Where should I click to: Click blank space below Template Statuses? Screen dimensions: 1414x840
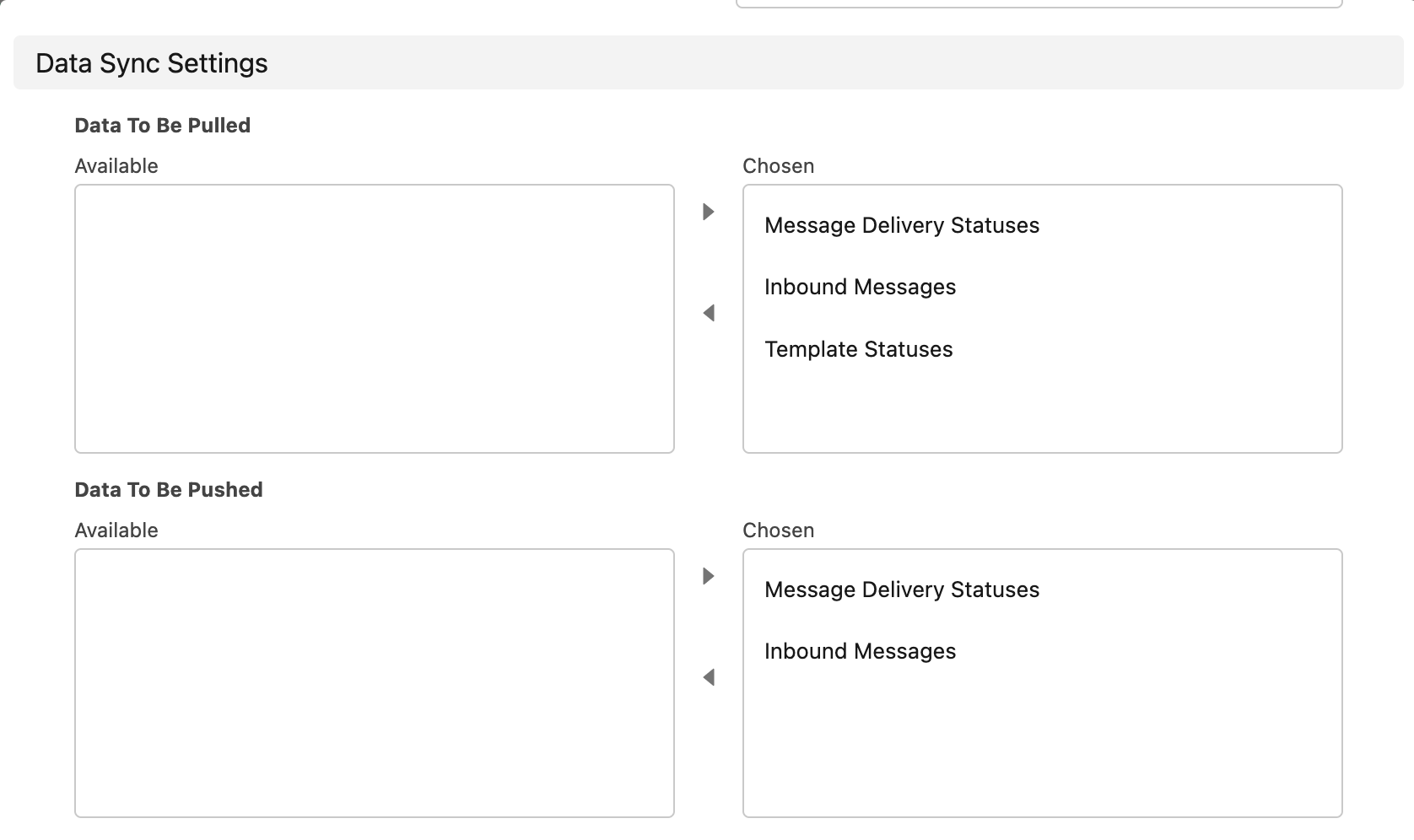click(1042, 409)
